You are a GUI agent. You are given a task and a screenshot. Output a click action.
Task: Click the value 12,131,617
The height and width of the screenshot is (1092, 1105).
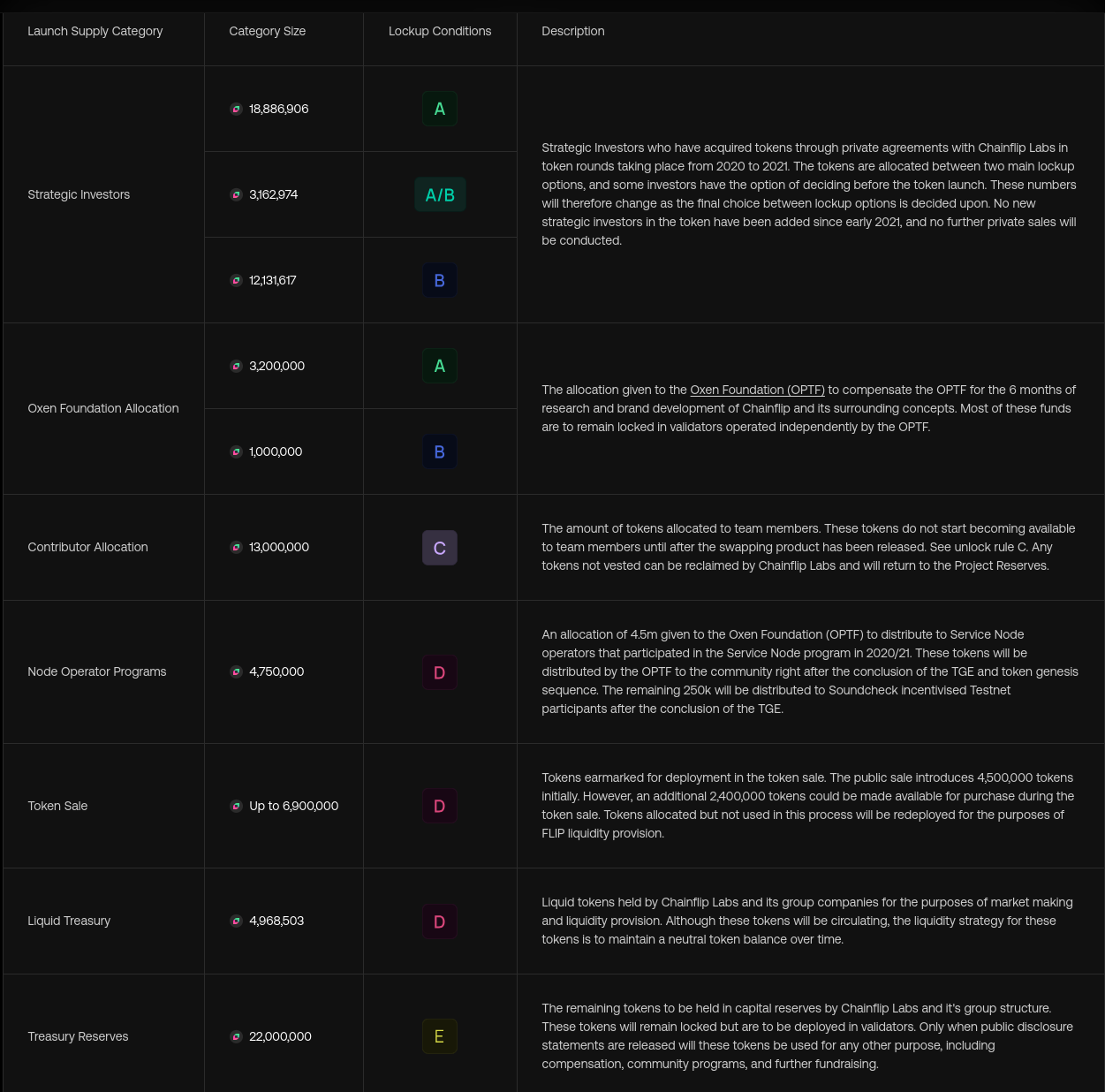pos(273,280)
